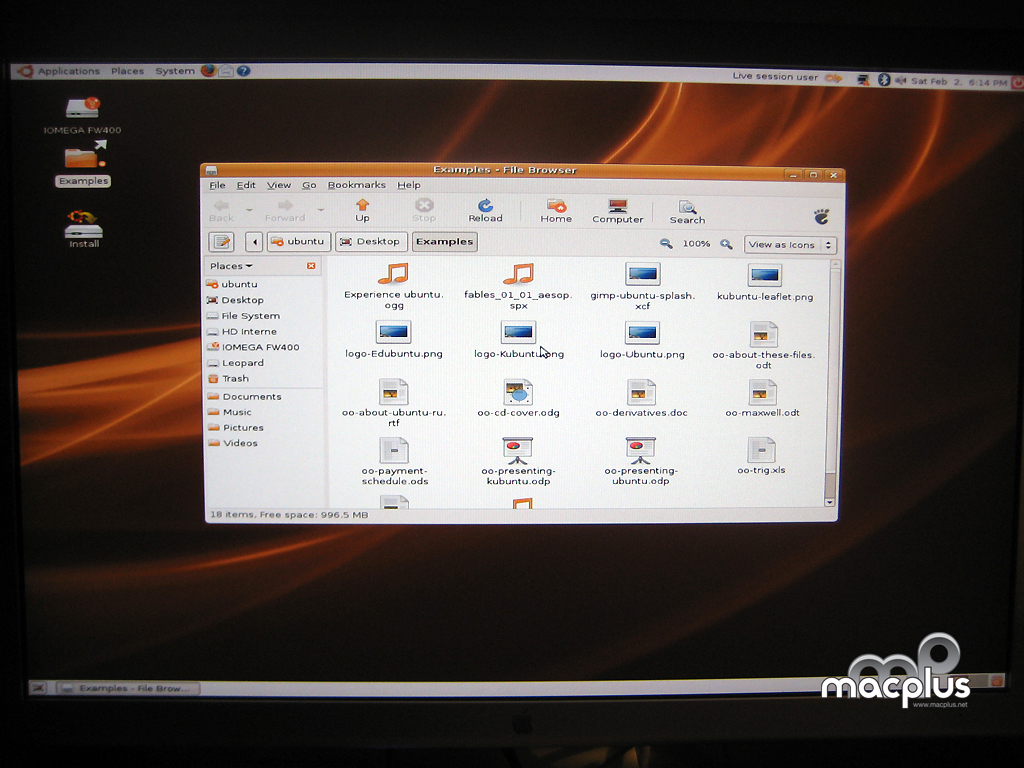Select oo-presenting-kubuntu.odp presentation icon
The height and width of the screenshot is (768, 1024).
[x=517, y=450]
